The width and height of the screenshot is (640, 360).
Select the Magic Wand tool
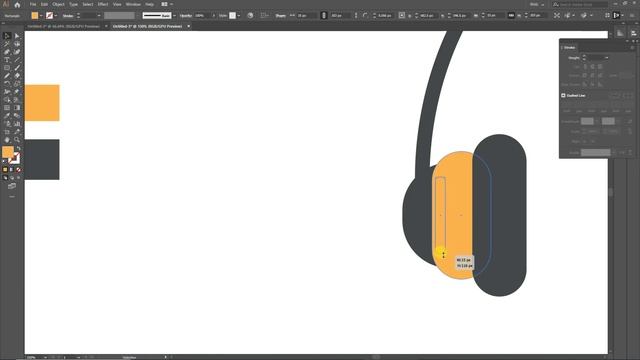7,44
